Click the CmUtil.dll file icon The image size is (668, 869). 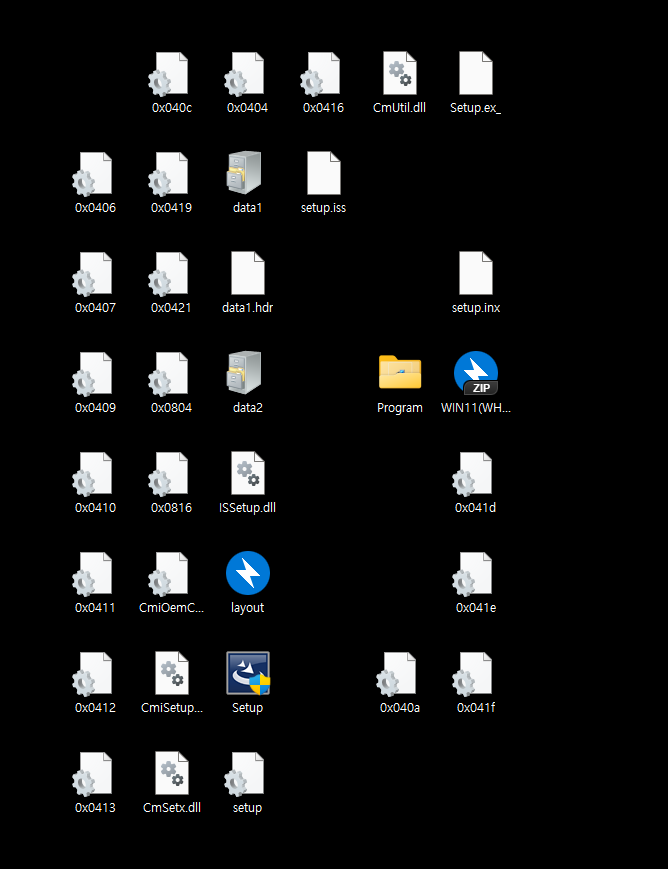(400, 73)
